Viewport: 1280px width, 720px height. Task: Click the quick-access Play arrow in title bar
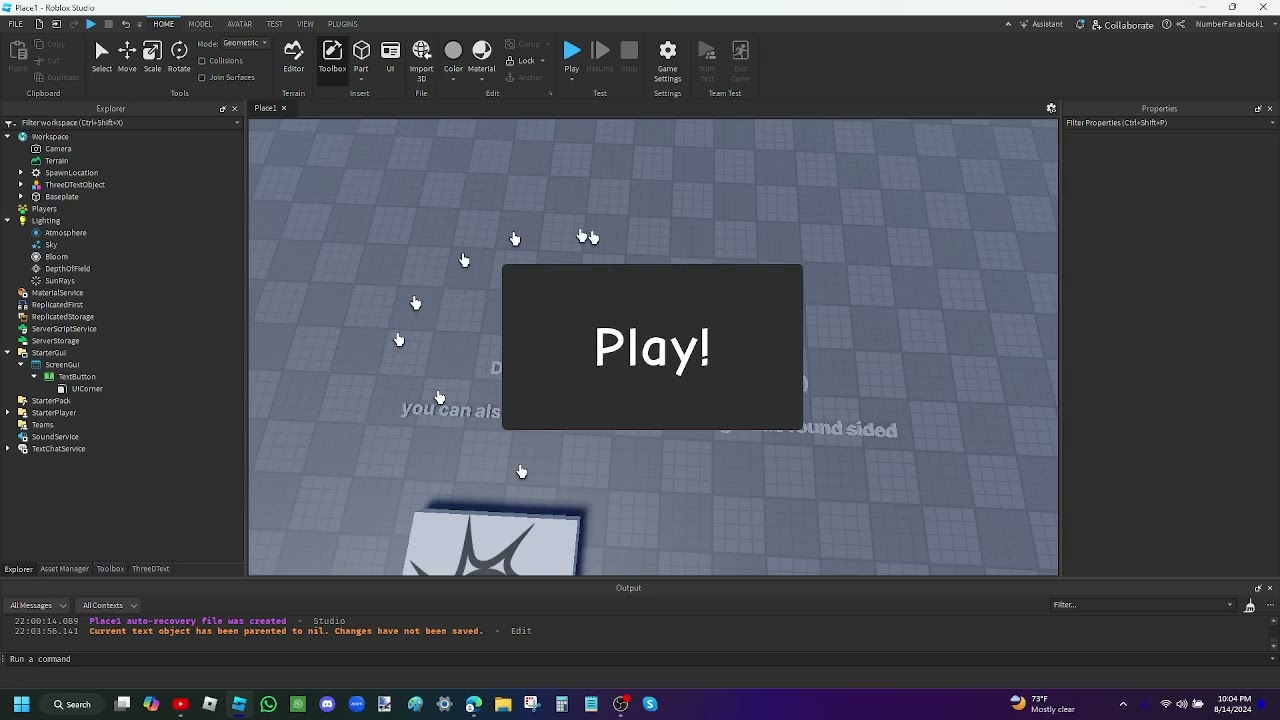click(91, 24)
